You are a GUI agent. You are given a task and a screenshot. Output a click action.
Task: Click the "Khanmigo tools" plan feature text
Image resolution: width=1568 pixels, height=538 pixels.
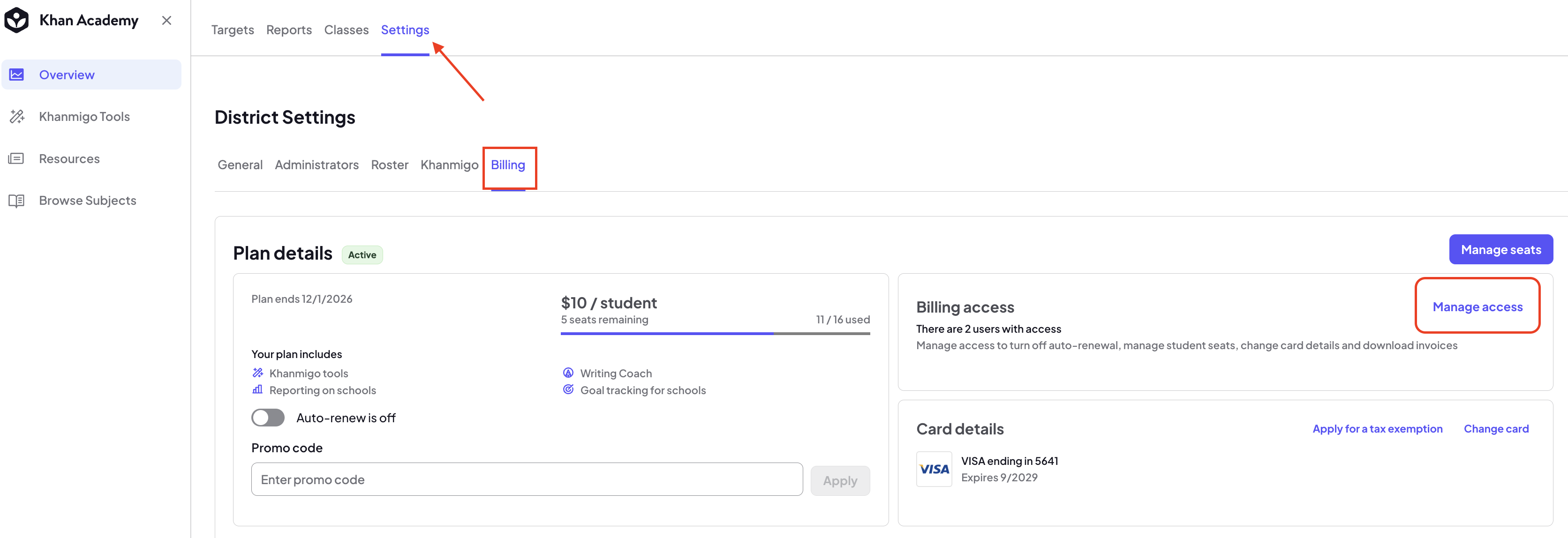(309, 373)
